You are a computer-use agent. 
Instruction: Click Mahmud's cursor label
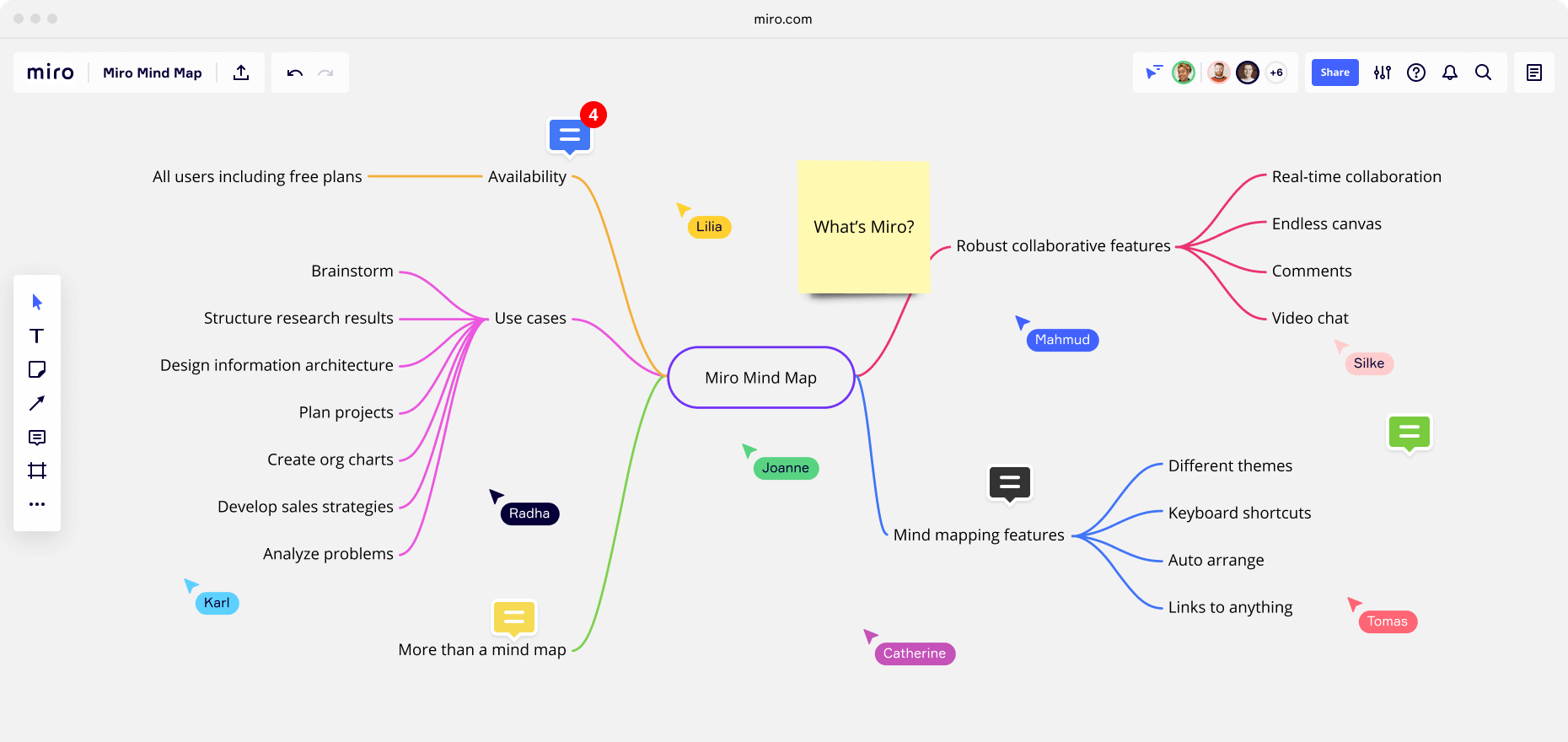tap(1062, 340)
